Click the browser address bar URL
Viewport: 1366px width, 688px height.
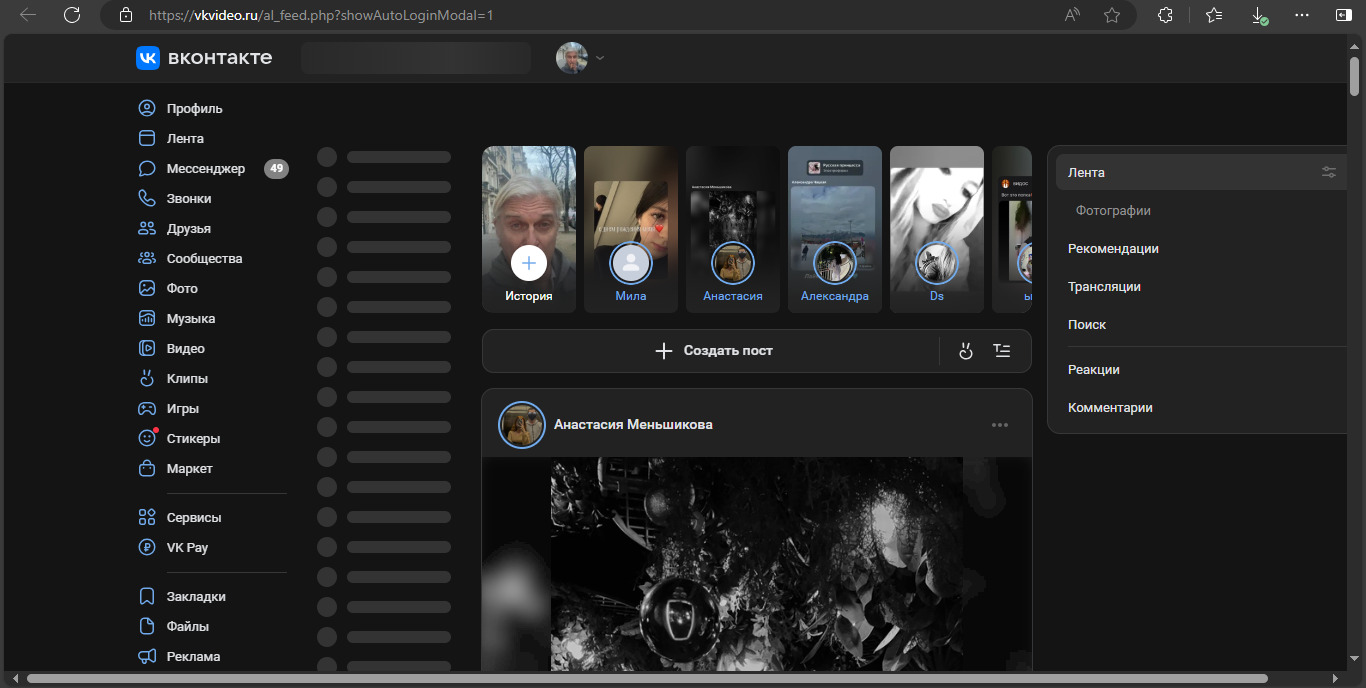coord(320,15)
